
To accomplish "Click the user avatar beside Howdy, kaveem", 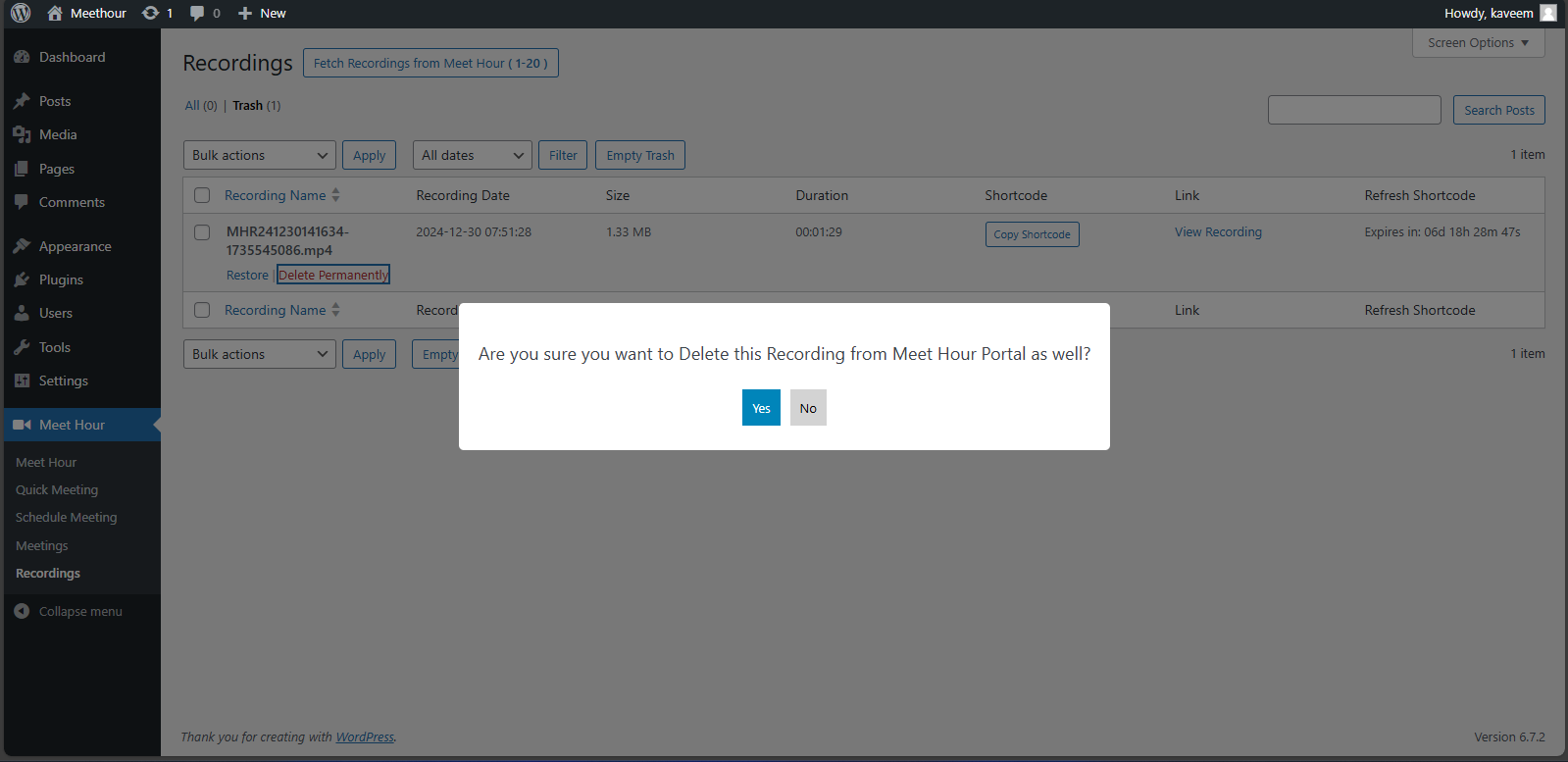I will tap(1548, 13).
